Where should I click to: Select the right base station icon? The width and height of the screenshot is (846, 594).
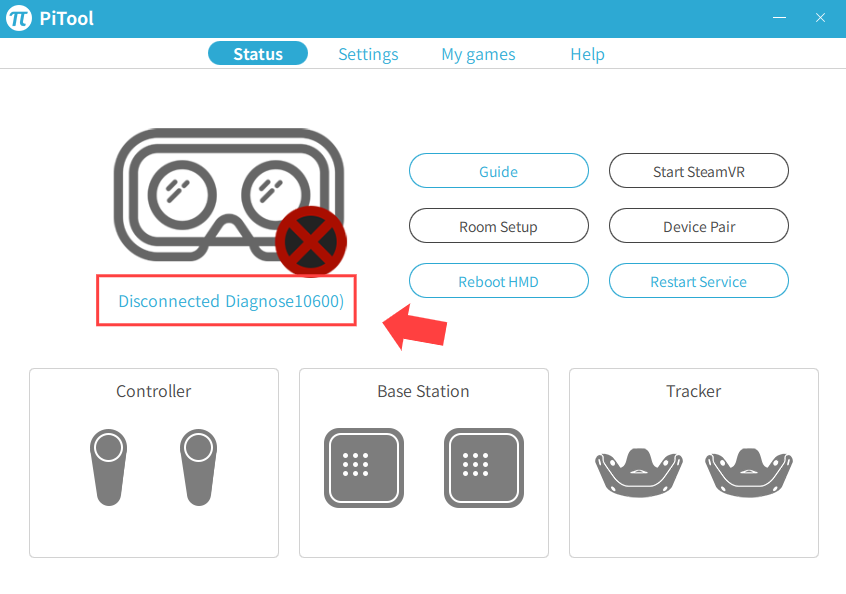(484, 468)
